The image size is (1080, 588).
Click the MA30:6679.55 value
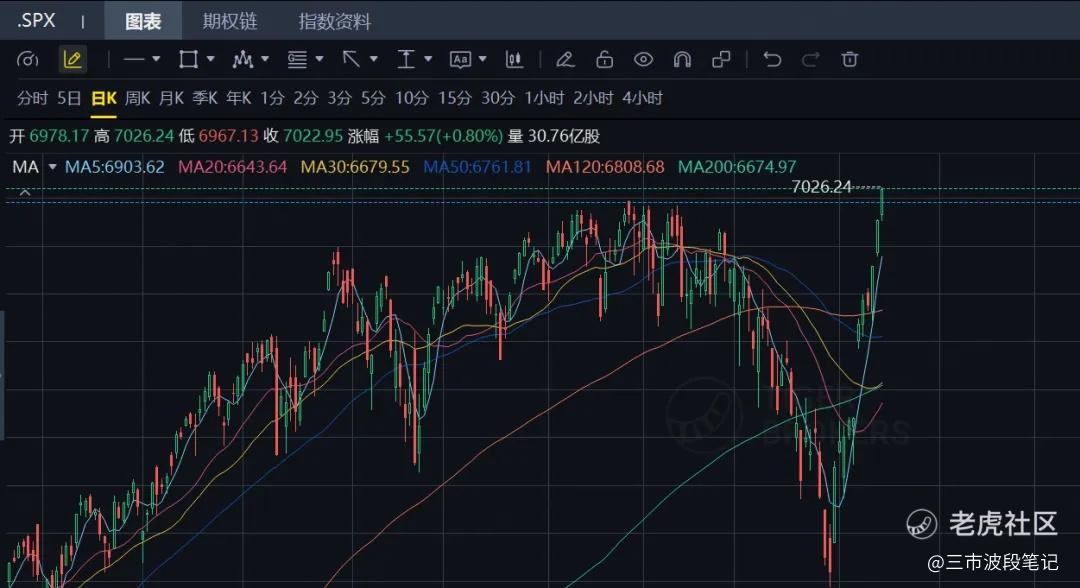pos(355,167)
